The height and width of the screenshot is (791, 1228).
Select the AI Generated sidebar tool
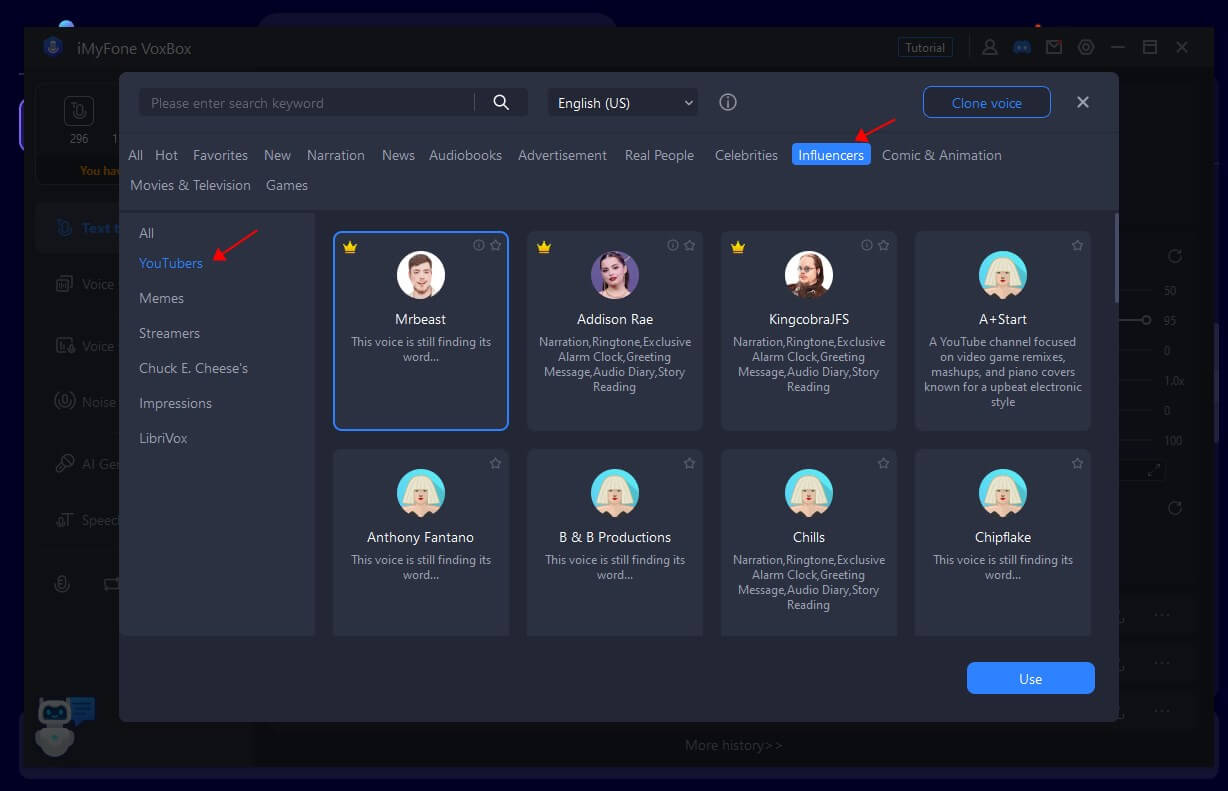62,463
